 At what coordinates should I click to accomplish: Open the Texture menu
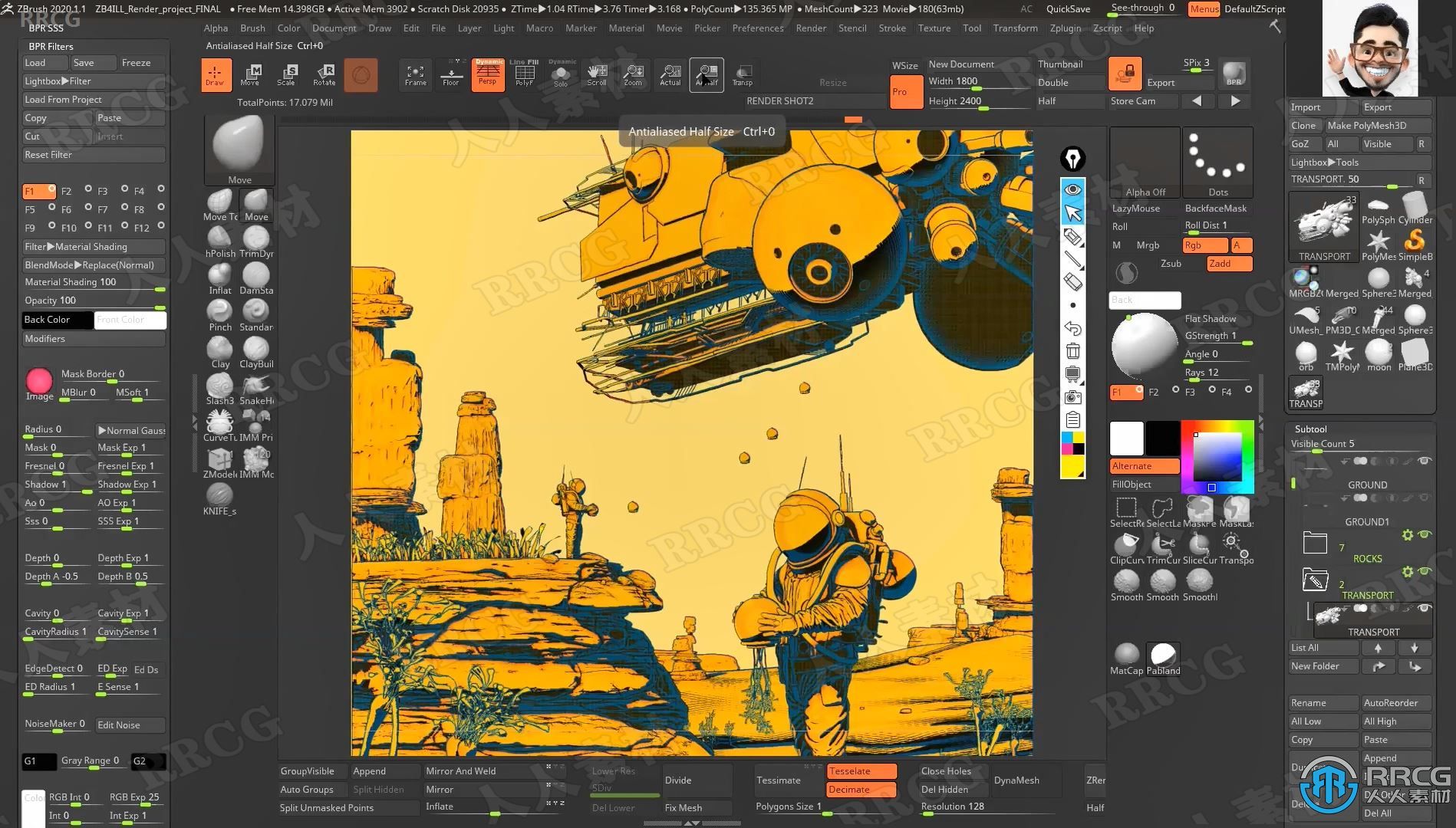(934, 28)
